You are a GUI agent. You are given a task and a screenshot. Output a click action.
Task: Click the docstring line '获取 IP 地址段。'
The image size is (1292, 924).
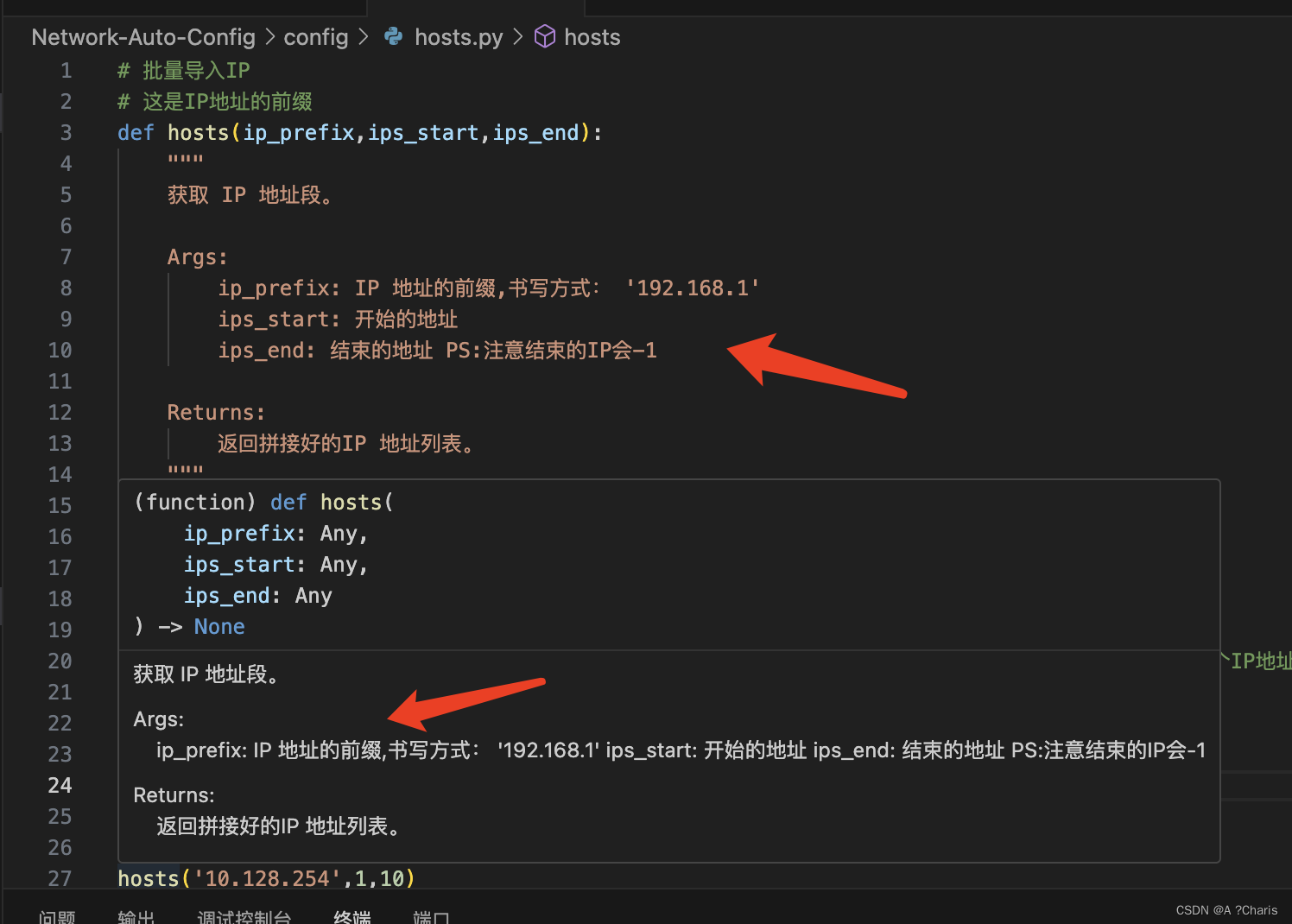coord(250,195)
